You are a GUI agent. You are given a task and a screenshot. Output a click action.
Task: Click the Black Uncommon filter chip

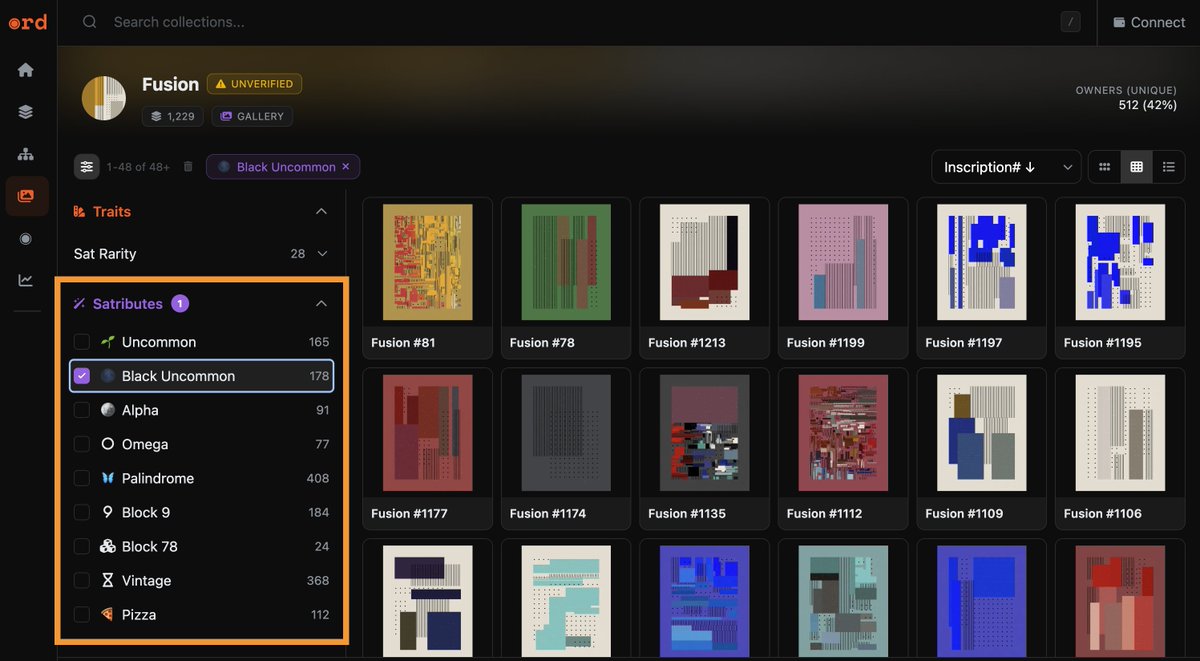pos(283,167)
